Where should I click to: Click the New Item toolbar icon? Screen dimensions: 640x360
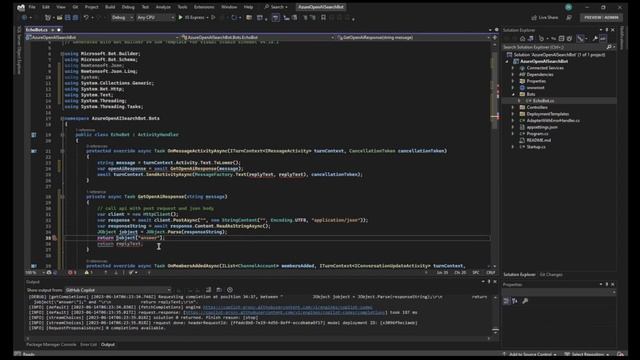click(48, 18)
